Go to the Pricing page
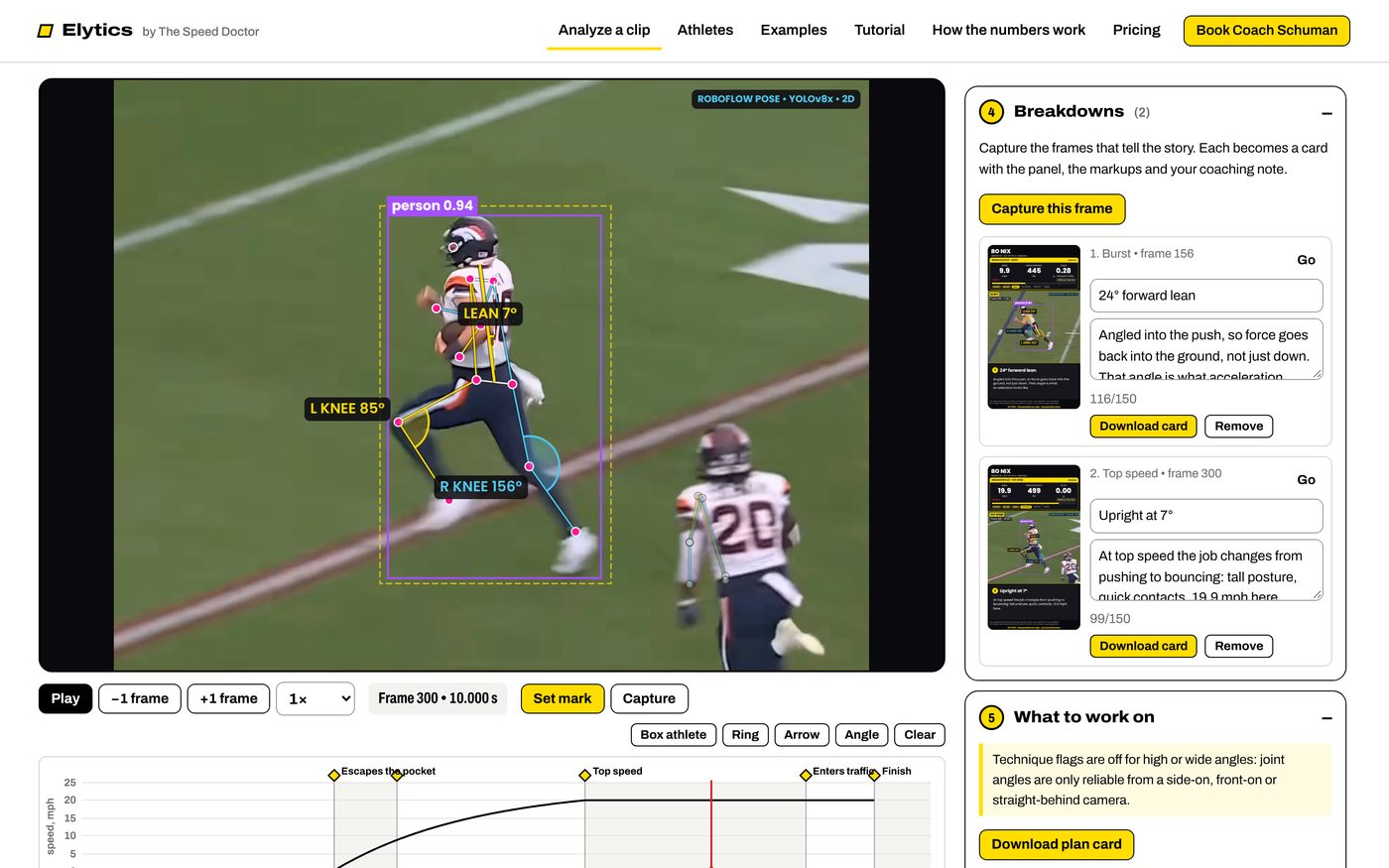 pos(1137,30)
